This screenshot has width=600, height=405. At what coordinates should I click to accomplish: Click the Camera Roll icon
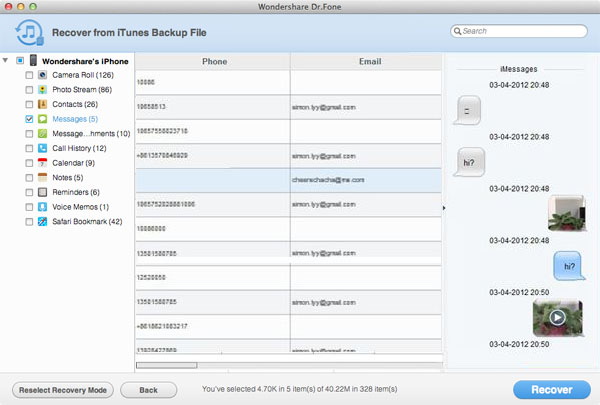[42, 75]
